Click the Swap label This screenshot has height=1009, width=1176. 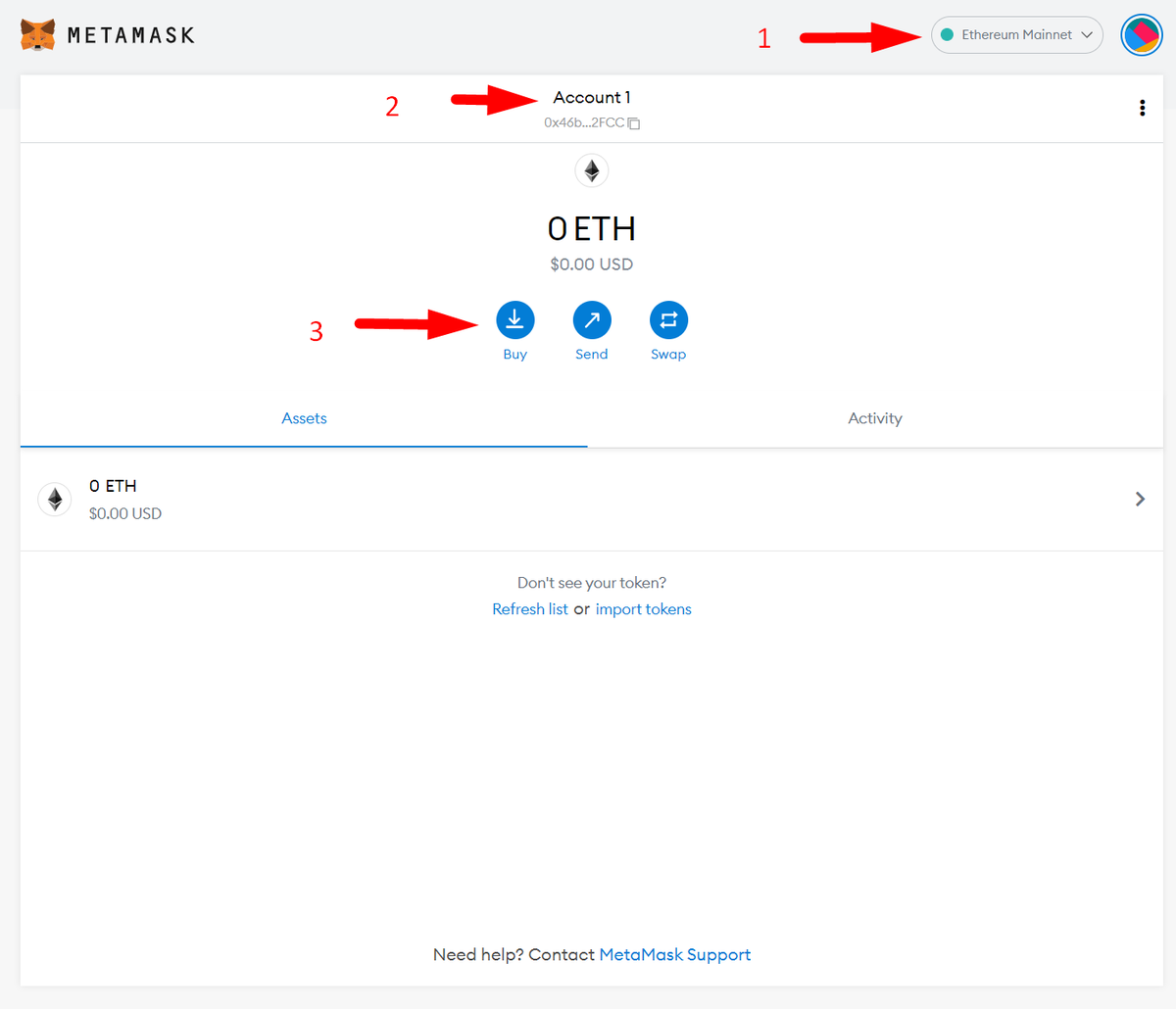668,355
